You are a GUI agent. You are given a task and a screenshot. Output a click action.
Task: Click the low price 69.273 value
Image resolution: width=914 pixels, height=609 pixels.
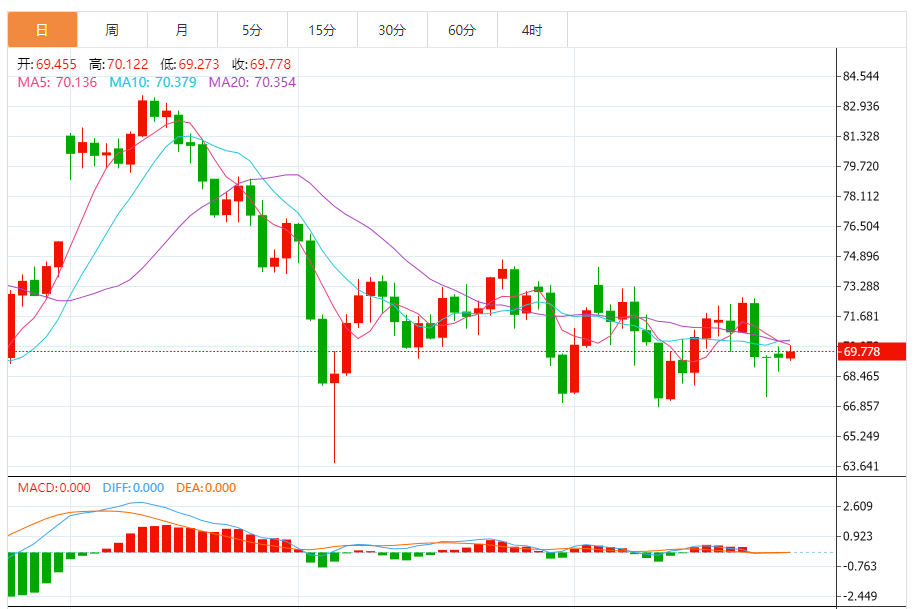tap(199, 64)
